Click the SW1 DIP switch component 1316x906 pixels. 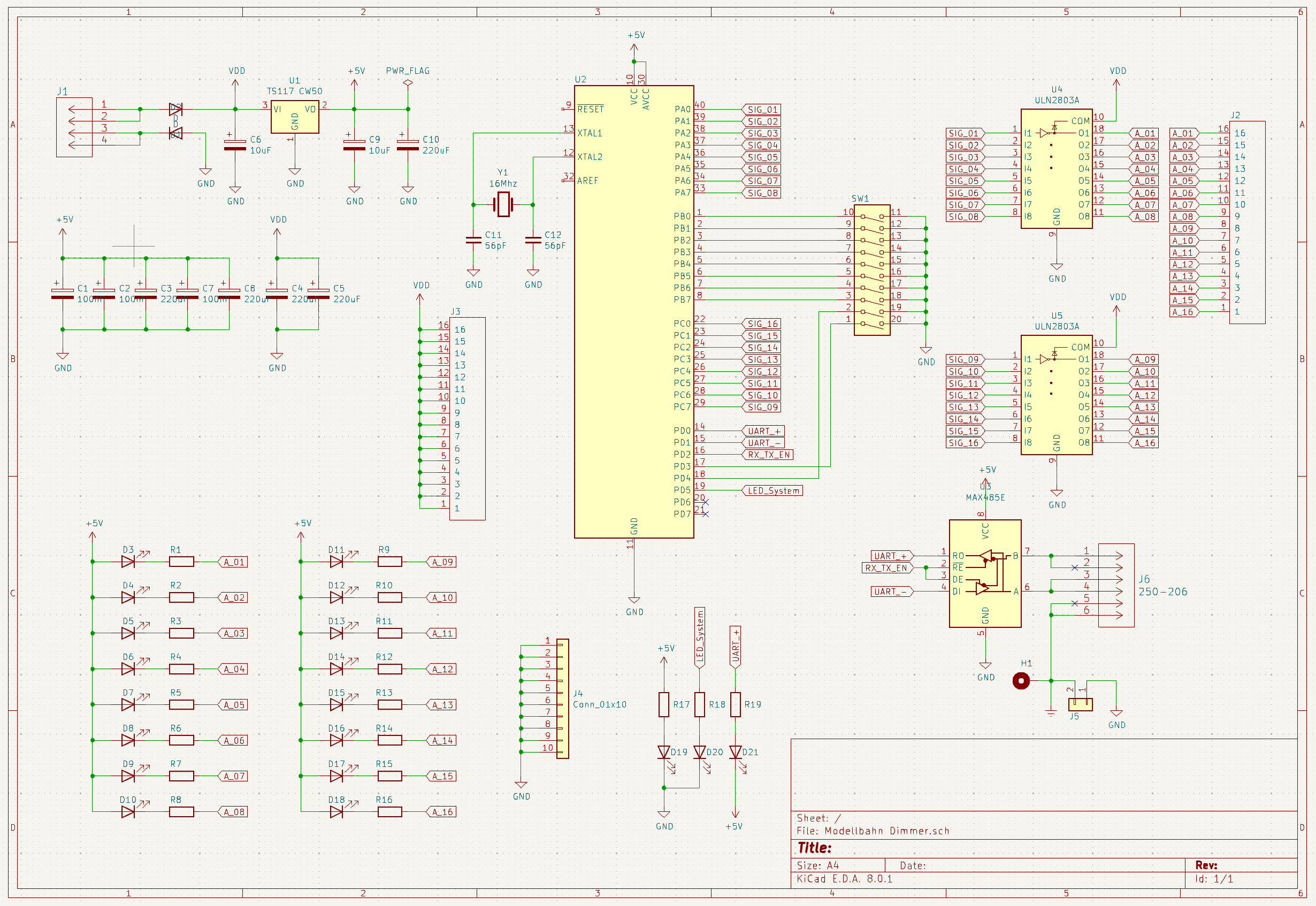point(871,270)
